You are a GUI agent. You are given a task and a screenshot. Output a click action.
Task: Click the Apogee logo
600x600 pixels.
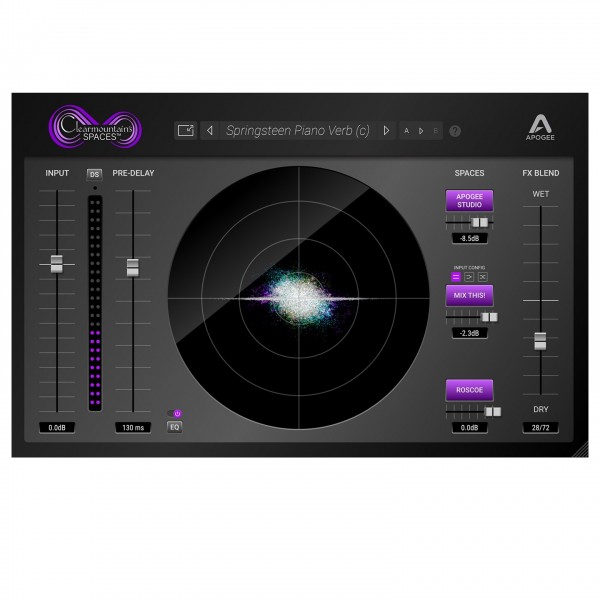pos(540,127)
